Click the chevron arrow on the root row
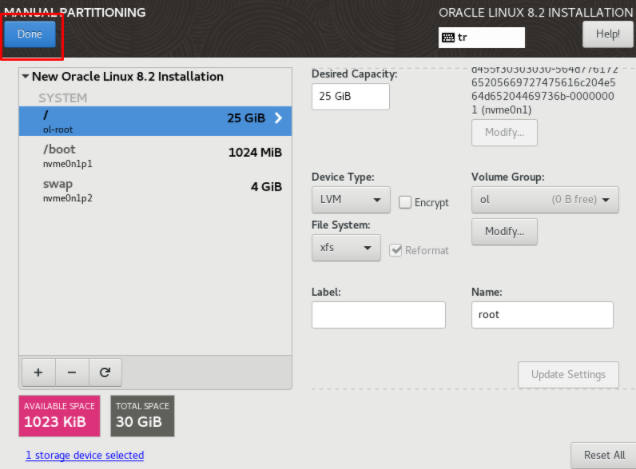 click(x=278, y=118)
